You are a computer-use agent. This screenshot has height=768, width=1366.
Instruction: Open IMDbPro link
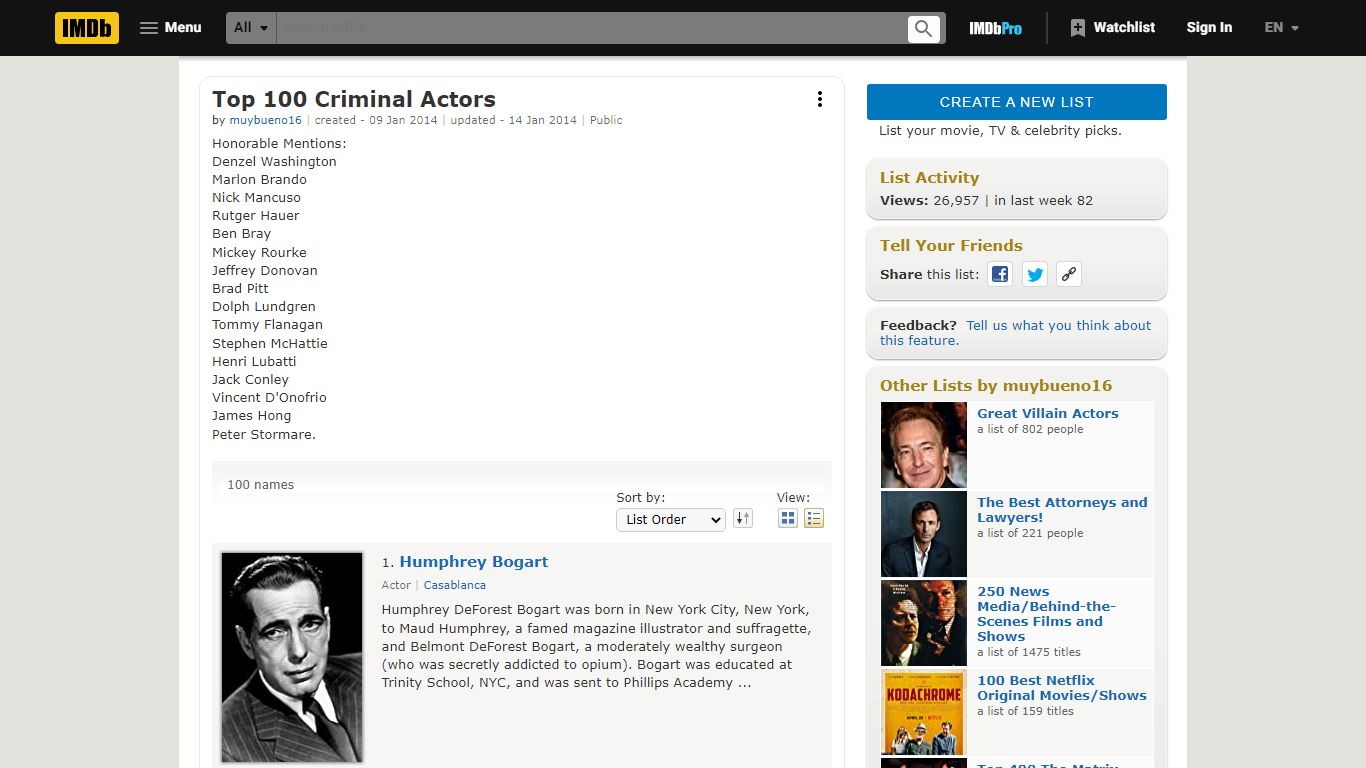pyautogui.click(x=995, y=28)
